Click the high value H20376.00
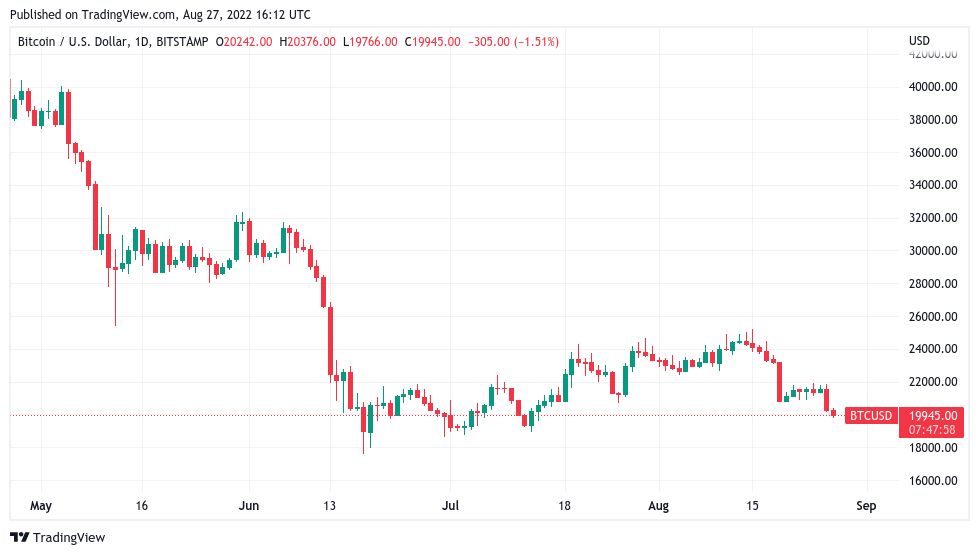Screen dimensions: 979x555 (307, 42)
